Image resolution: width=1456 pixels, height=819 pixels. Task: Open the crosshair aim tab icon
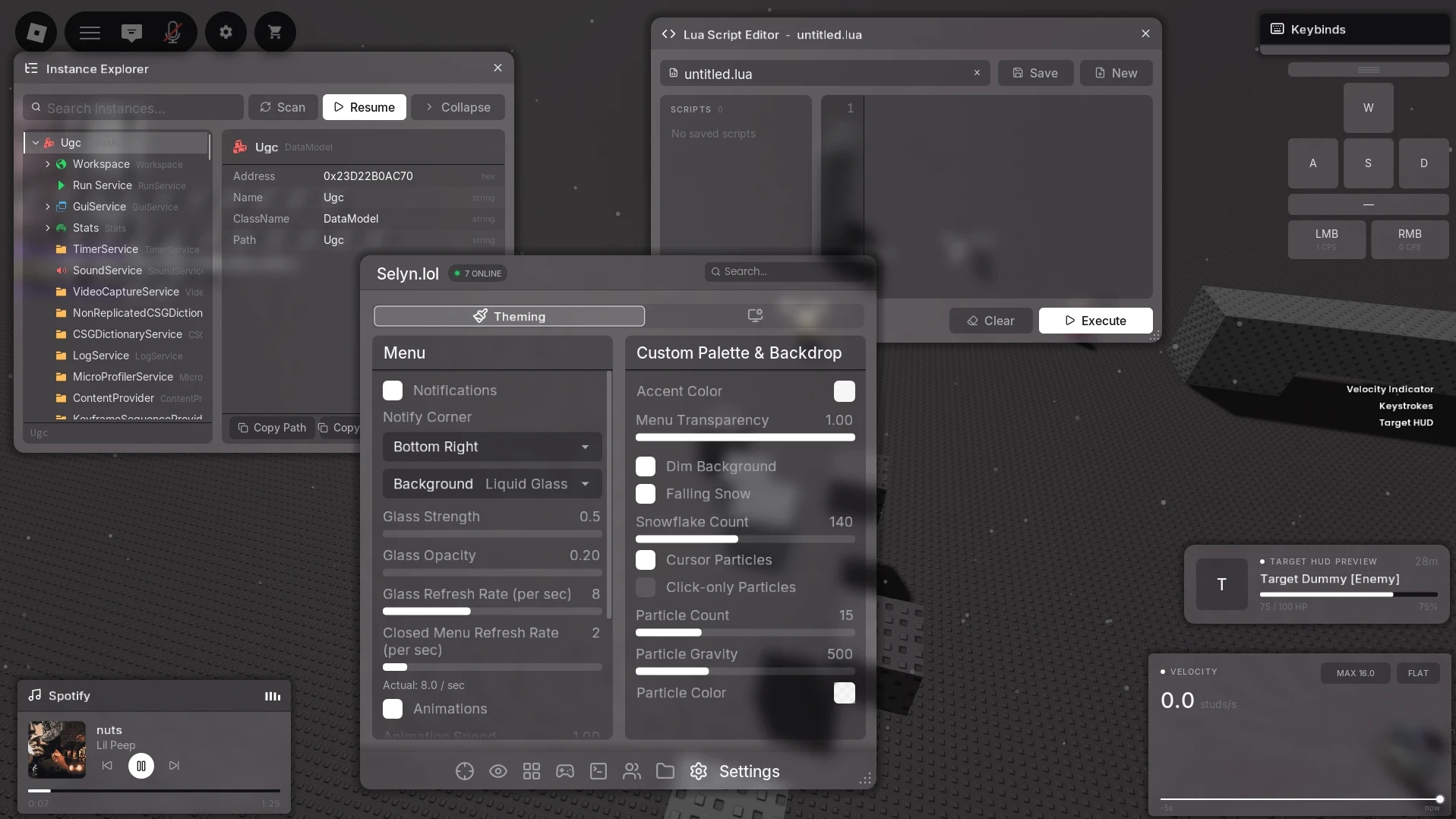[465, 771]
